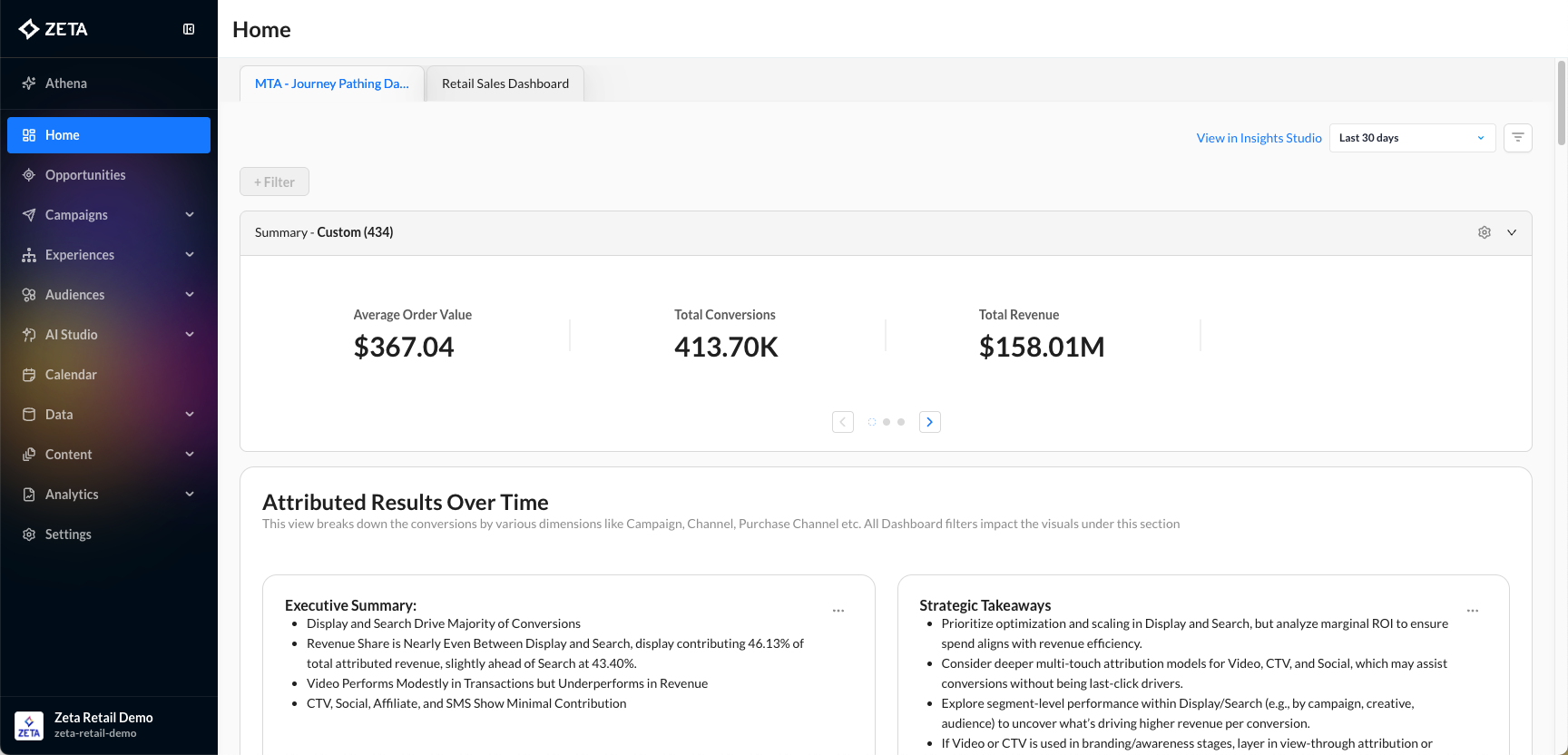Select the second carousel page dot

coord(887,422)
